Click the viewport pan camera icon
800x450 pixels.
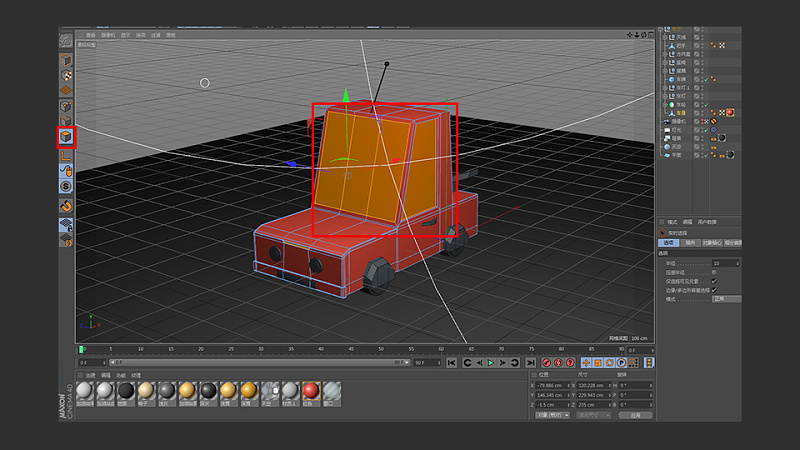click(x=630, y=35)
